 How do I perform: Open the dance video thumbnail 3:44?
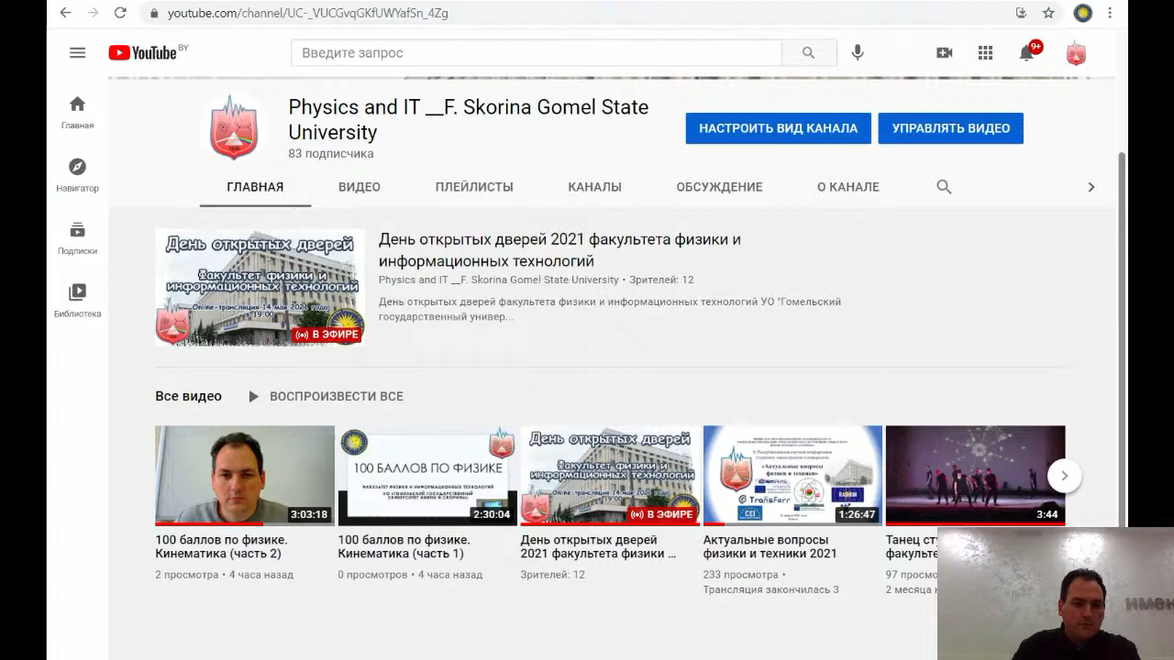pos(976,475)
